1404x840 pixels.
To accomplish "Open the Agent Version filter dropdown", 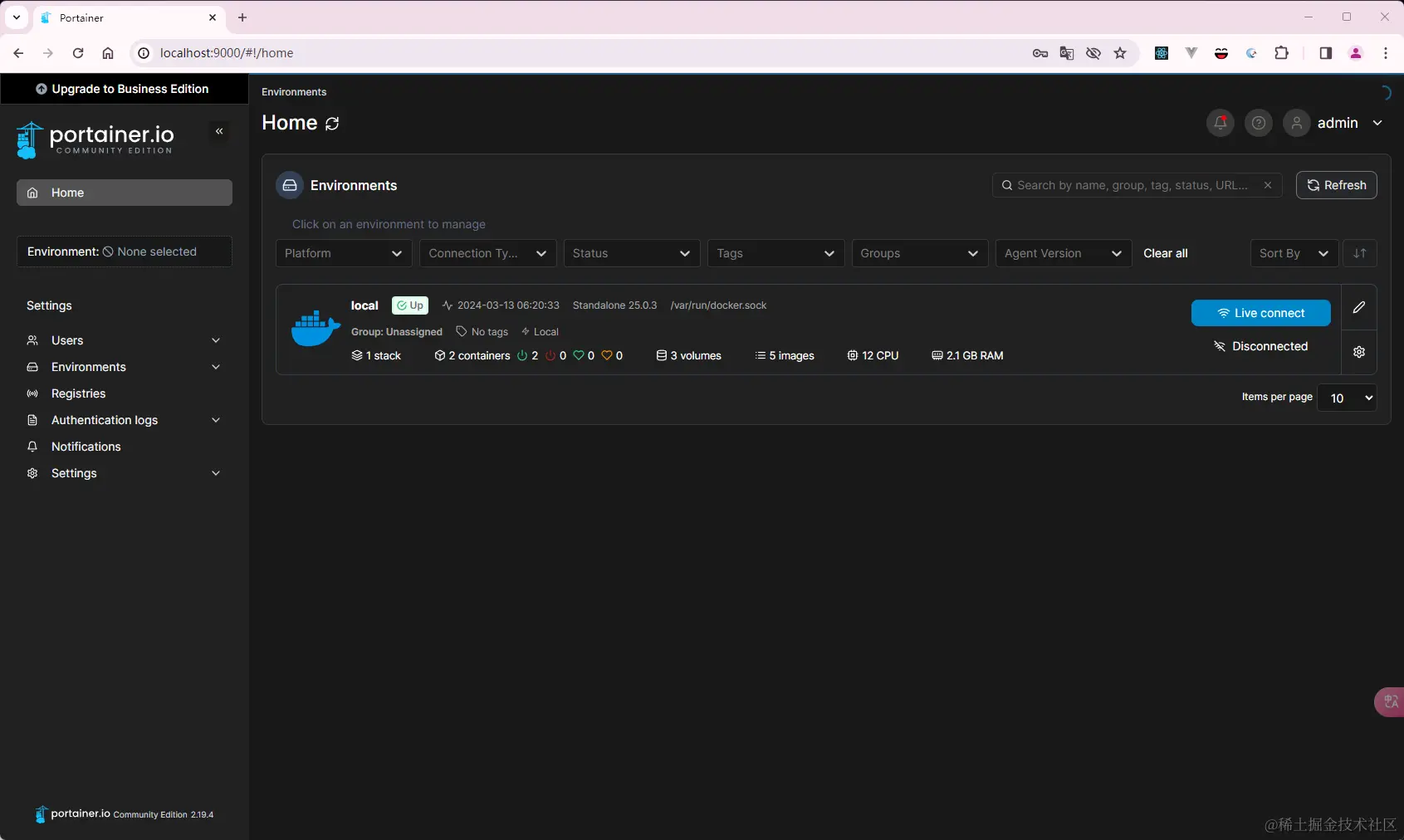I will click(x=1064, y=253).
